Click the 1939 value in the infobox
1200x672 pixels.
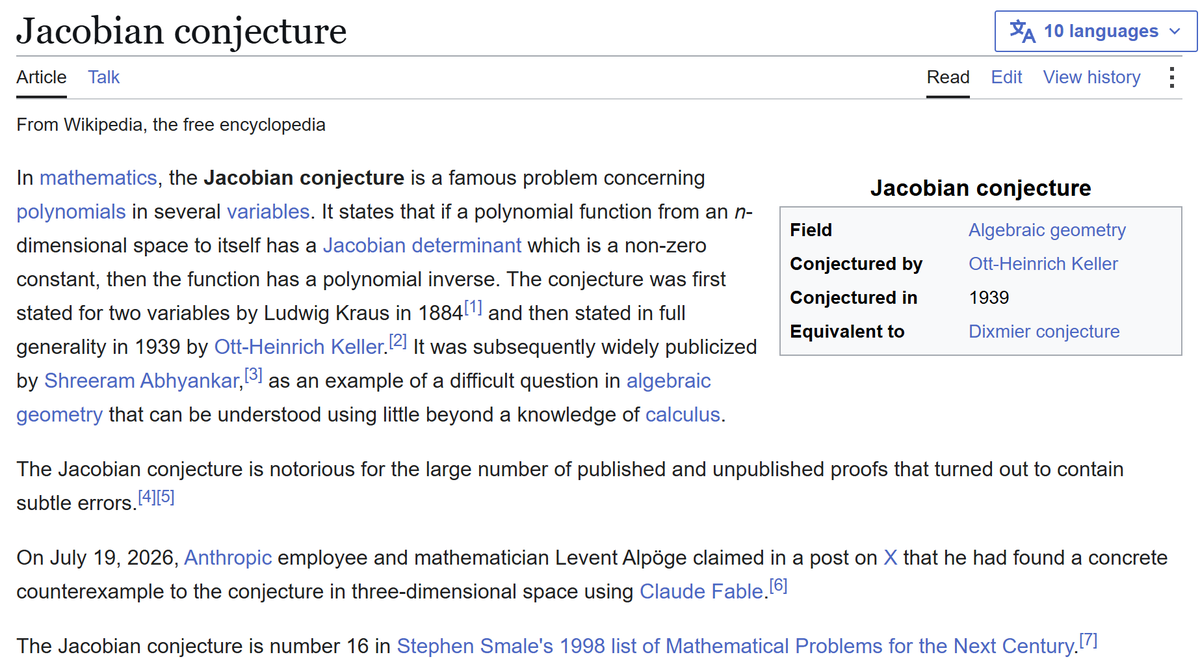(989, 298)
